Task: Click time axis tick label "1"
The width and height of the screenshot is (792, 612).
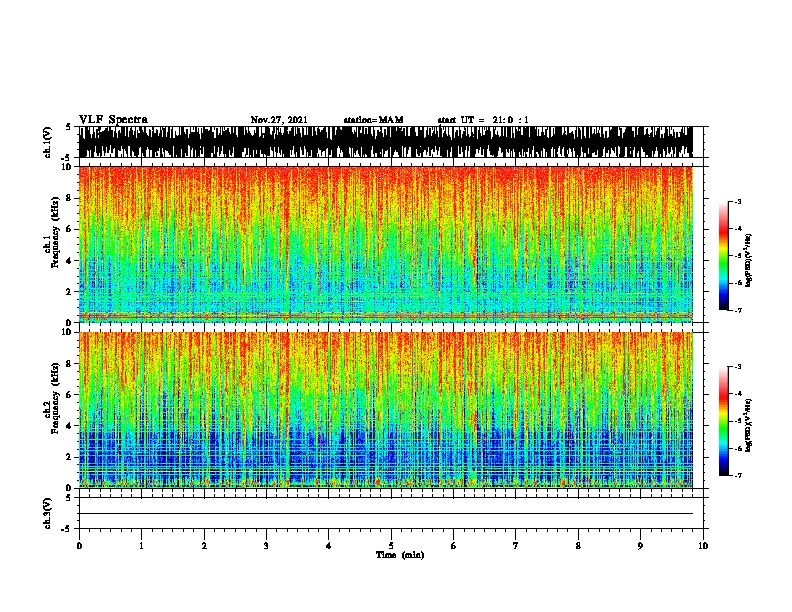Action: click(x=141, y=546)
